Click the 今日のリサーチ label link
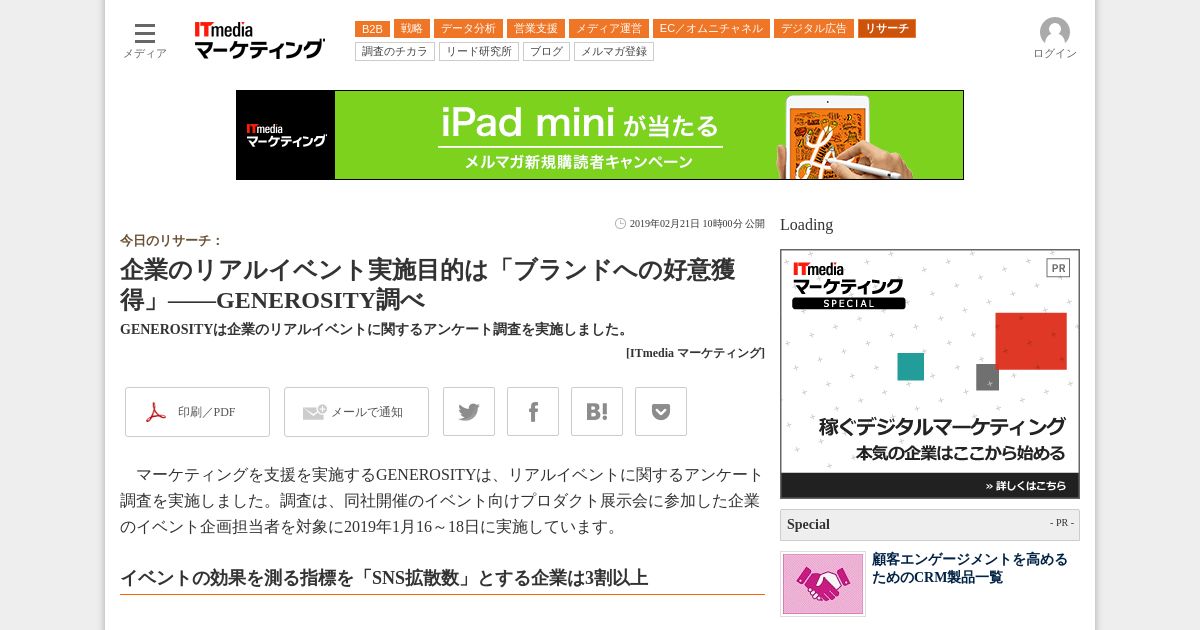The width and height of the screenshot is (1200, 630). pyautogui.click(x=171, y=241)
